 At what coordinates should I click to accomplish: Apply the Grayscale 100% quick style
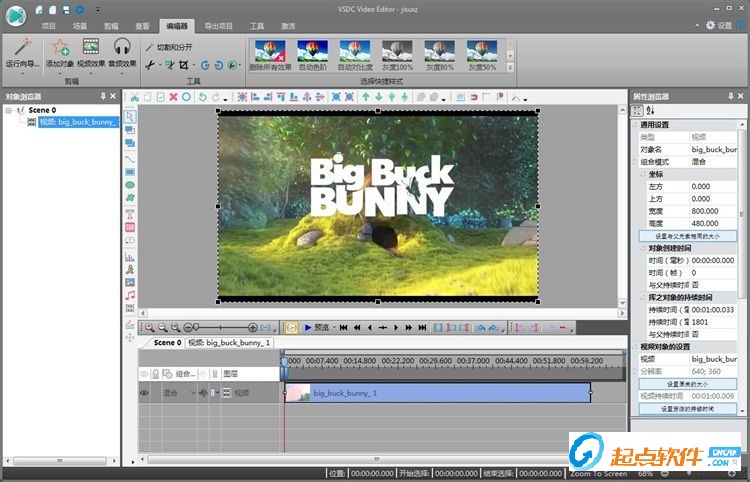pyautogui.click(x=397, y=55)
